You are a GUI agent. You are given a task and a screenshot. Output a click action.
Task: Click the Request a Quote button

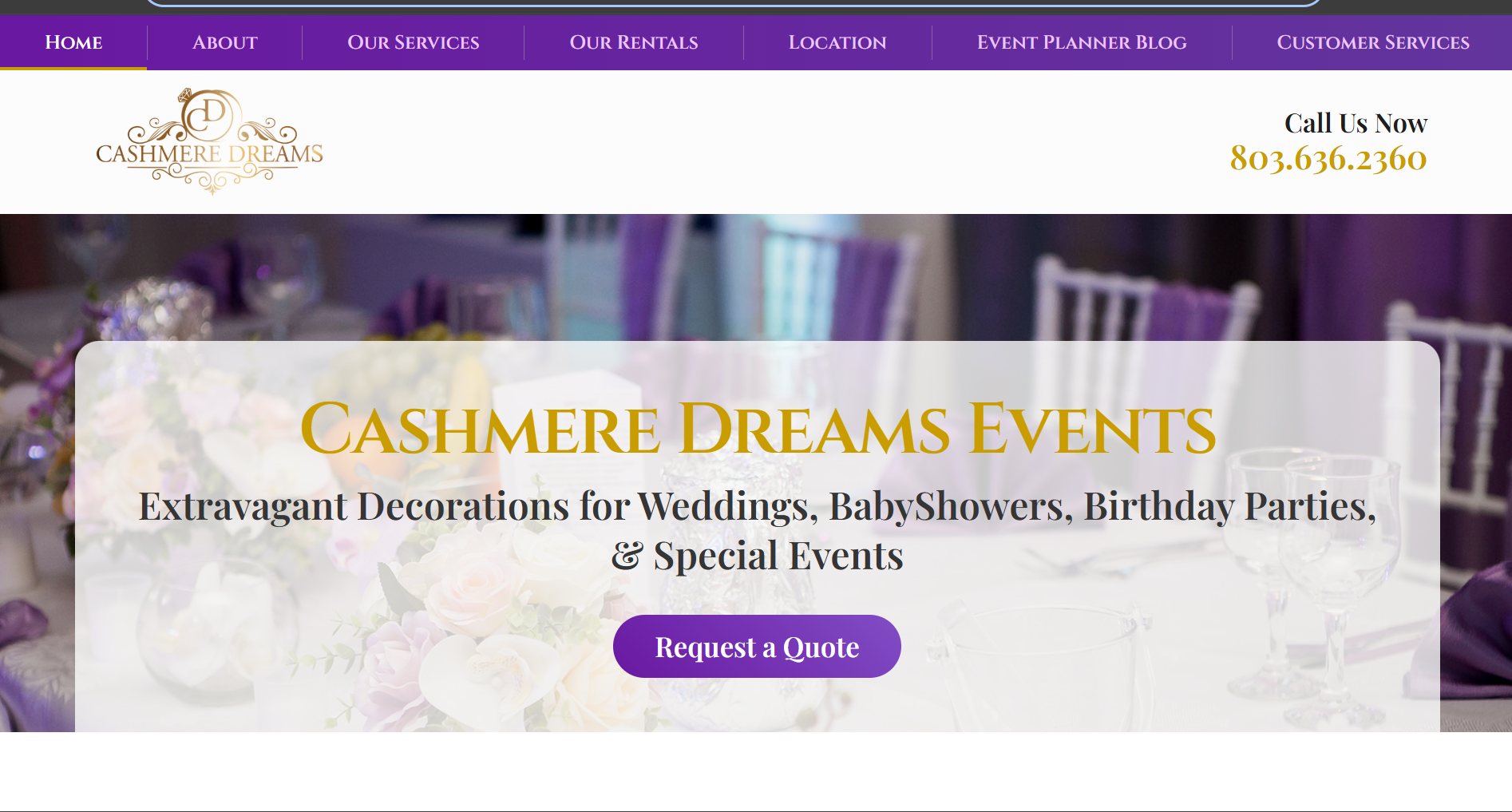click(757, 647)
